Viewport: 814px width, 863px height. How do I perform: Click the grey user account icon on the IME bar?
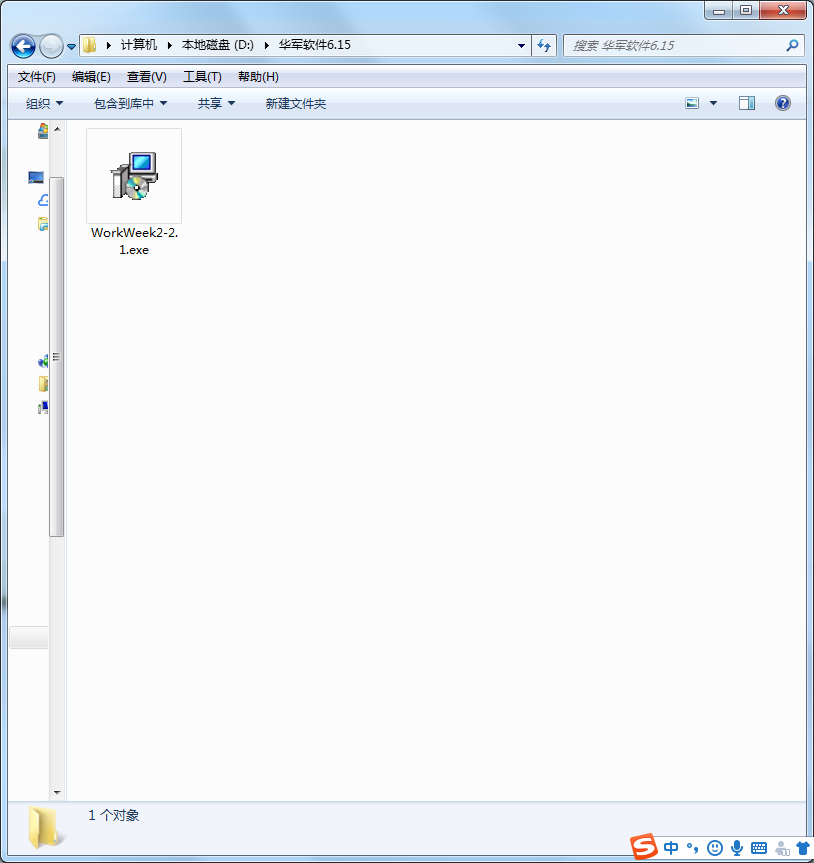coord(782,848)
